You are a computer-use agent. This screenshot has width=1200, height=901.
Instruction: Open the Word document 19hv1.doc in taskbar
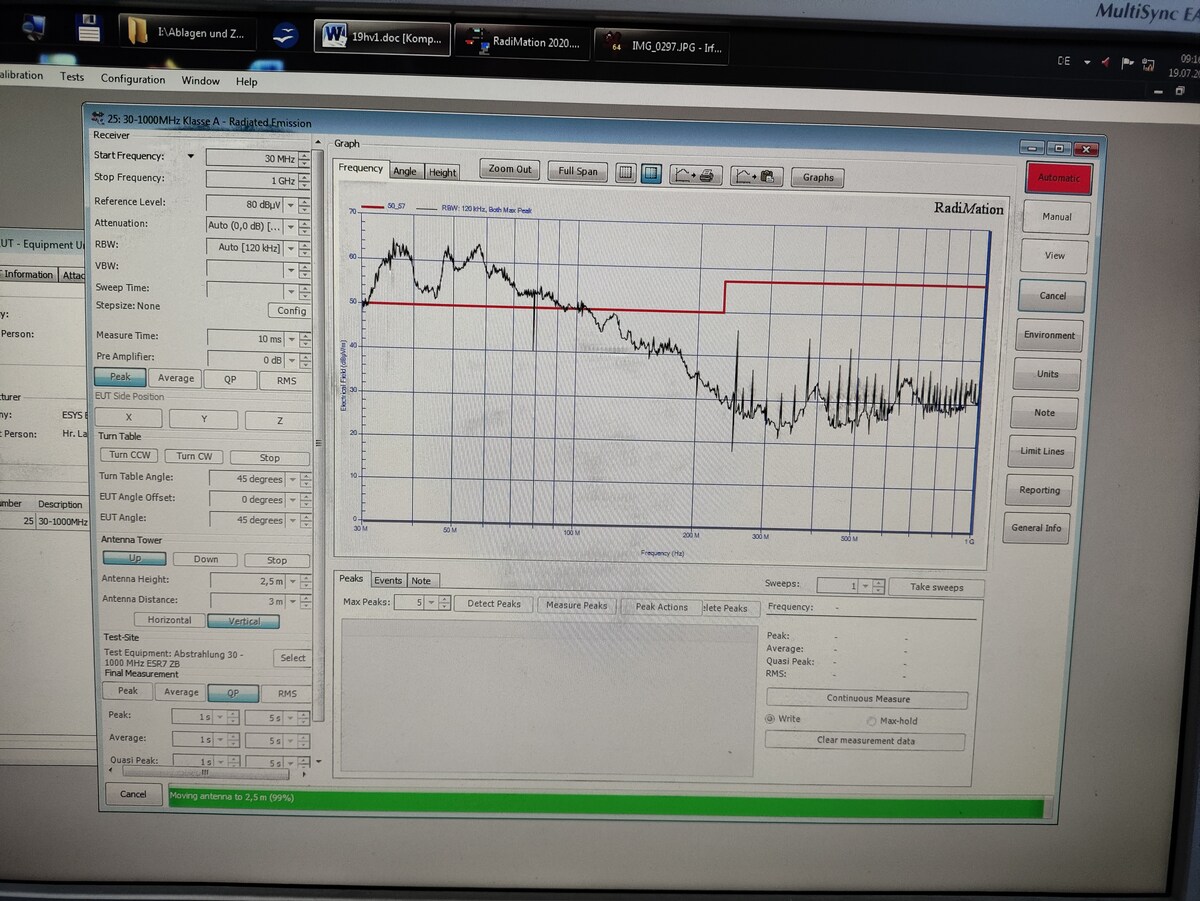(x=382, y=37)
